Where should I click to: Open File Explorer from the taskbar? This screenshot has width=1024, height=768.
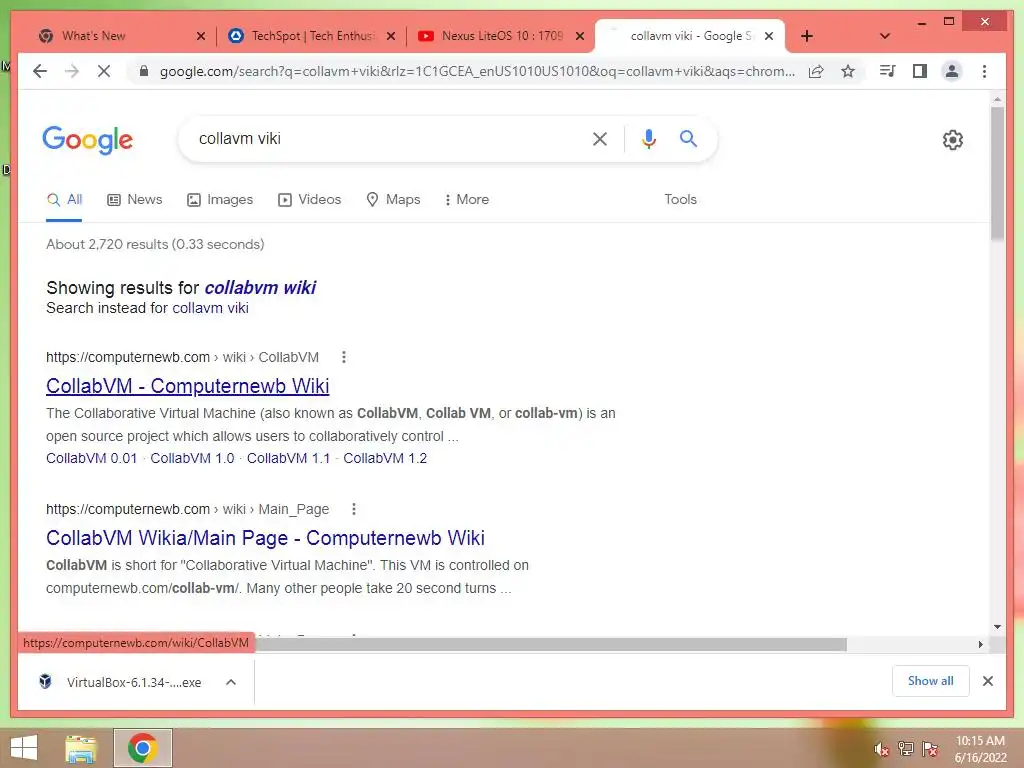tap(81, 748)
